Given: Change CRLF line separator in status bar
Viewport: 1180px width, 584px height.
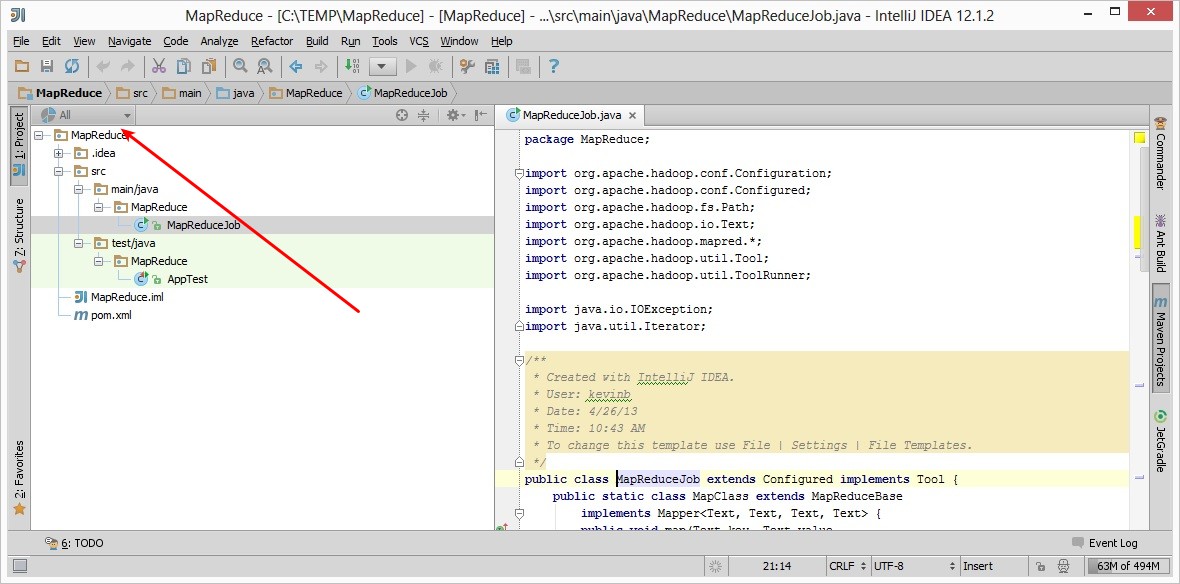Looking at the screenshot, I should (847, 566).
